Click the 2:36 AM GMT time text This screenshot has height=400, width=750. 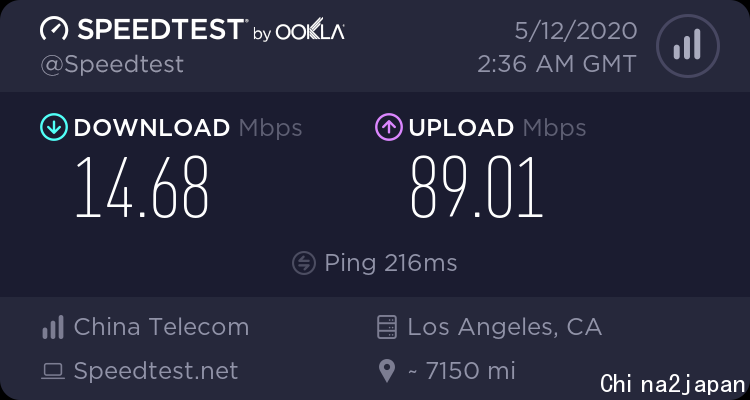coord(557,64)
